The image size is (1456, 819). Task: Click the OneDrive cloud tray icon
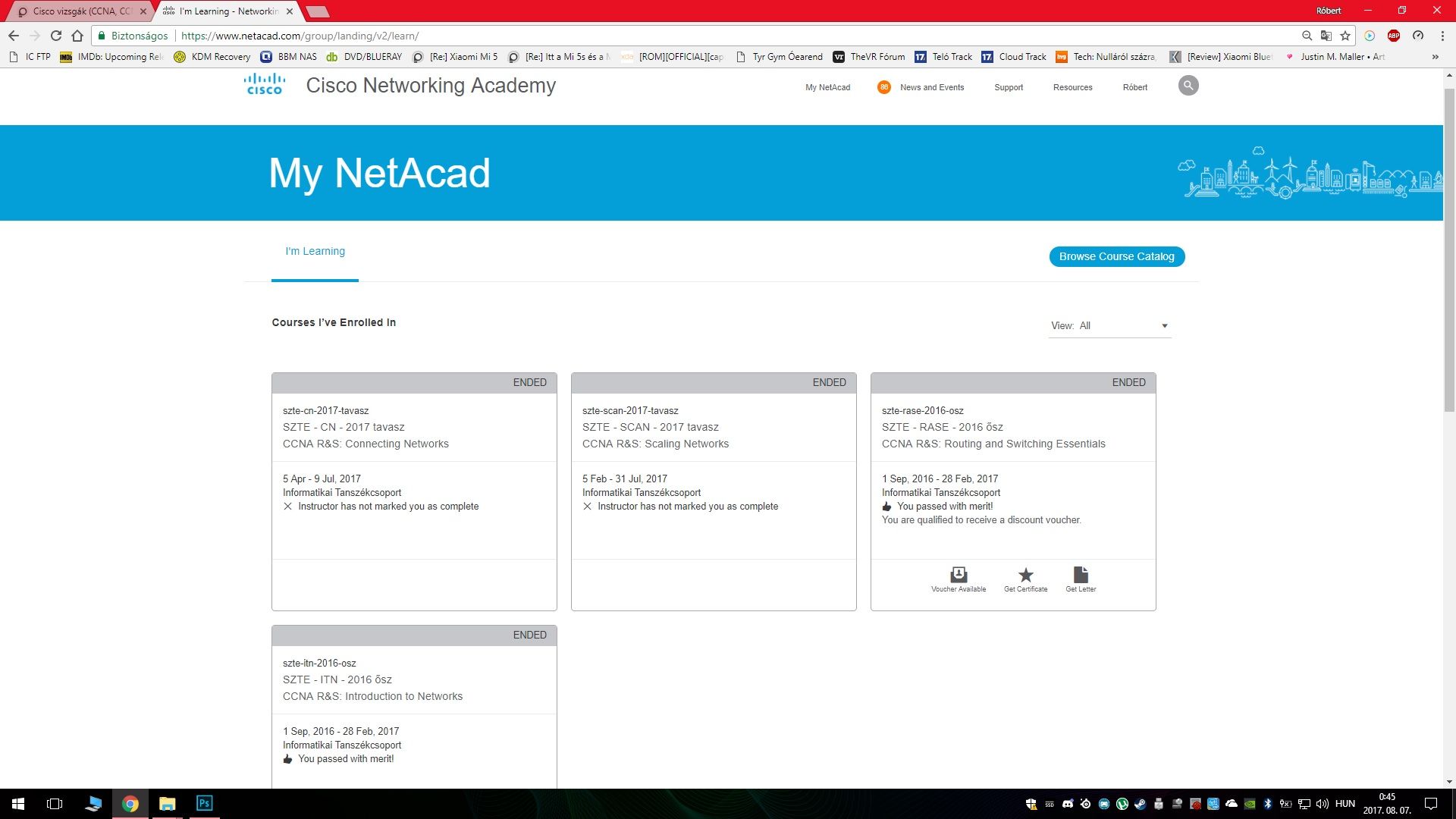point(1232,804)
